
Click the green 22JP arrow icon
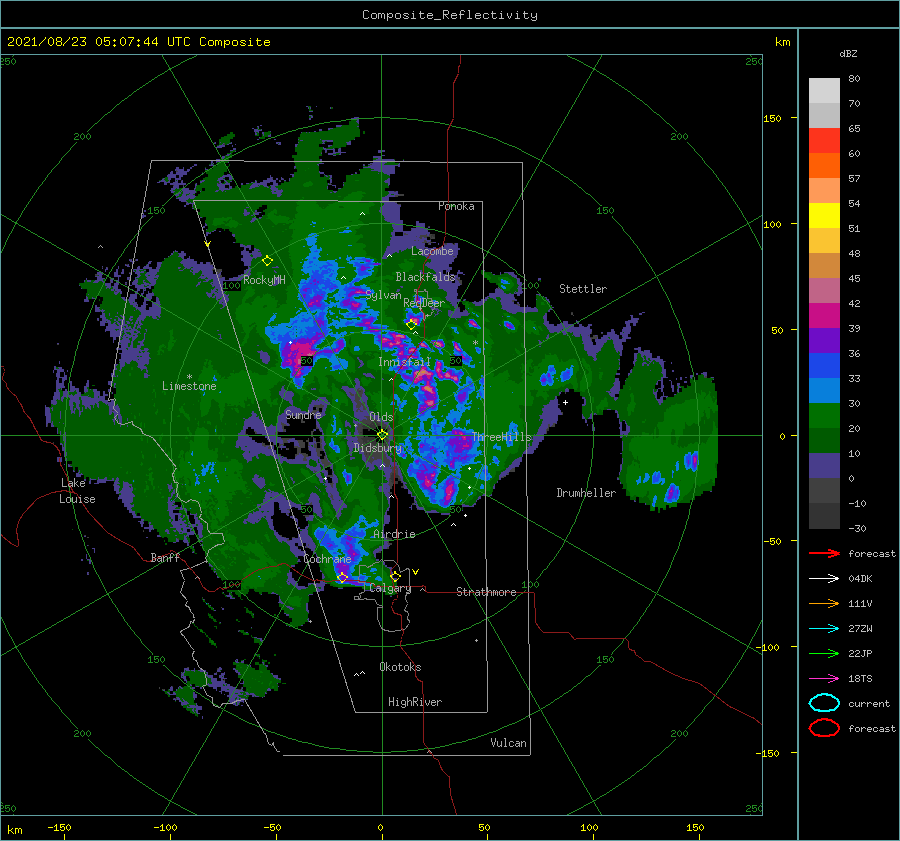(824, 653)
